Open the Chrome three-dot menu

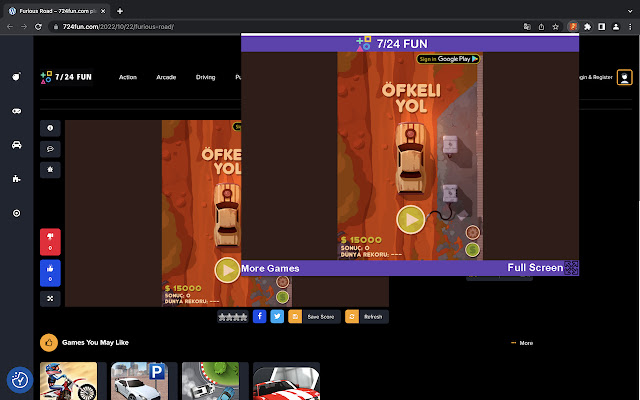click(630, 27)
